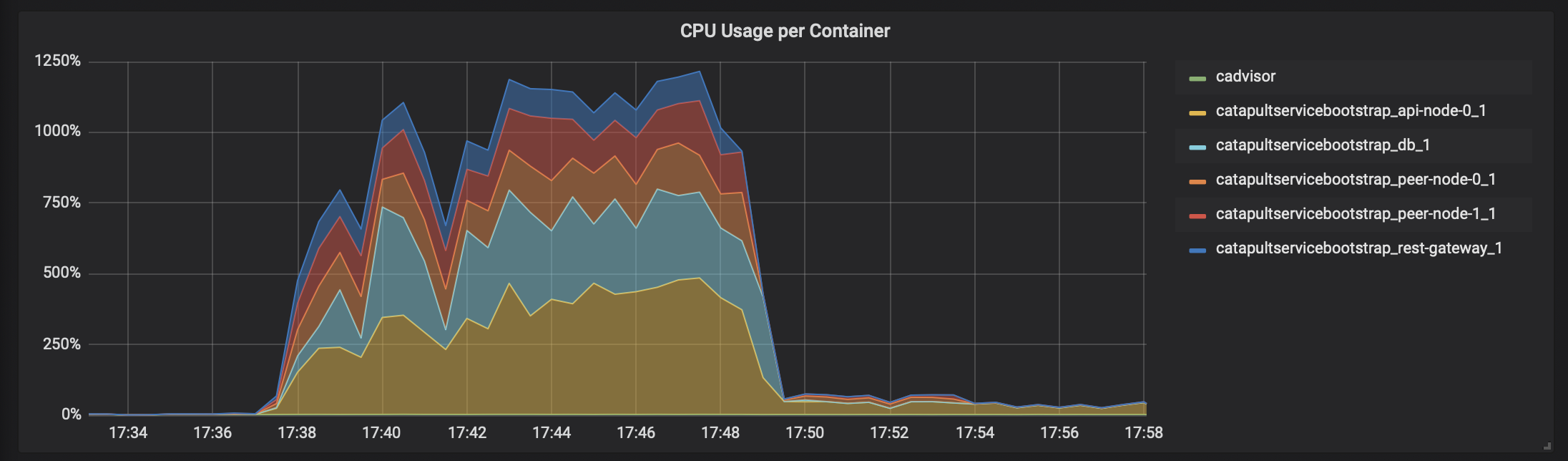Open the CPU Usage per Container panel menu
Screen dimensions: 1568x461
(785, 31)
